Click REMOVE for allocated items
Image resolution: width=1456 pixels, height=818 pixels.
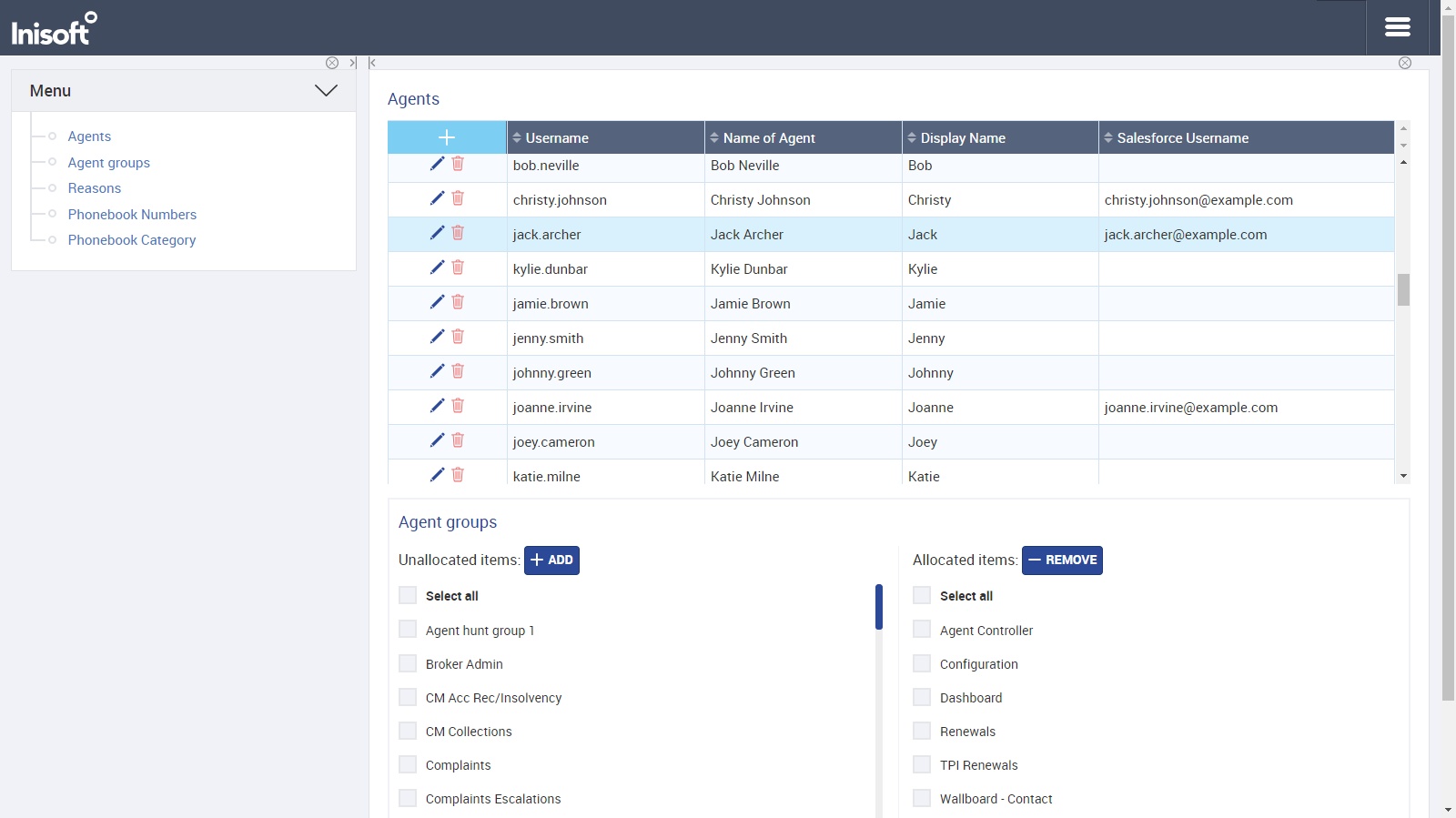click(1062, 560)
